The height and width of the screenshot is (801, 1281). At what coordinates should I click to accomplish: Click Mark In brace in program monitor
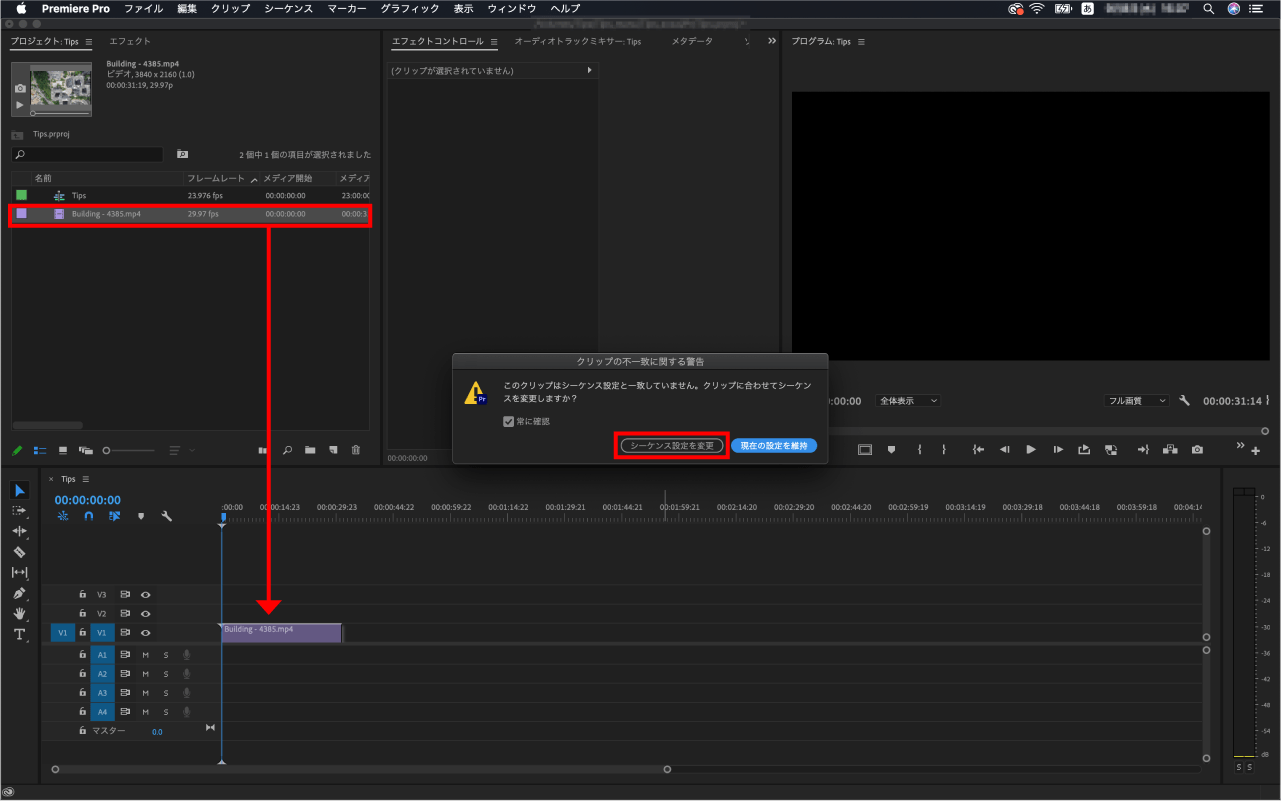pos(919,450)
